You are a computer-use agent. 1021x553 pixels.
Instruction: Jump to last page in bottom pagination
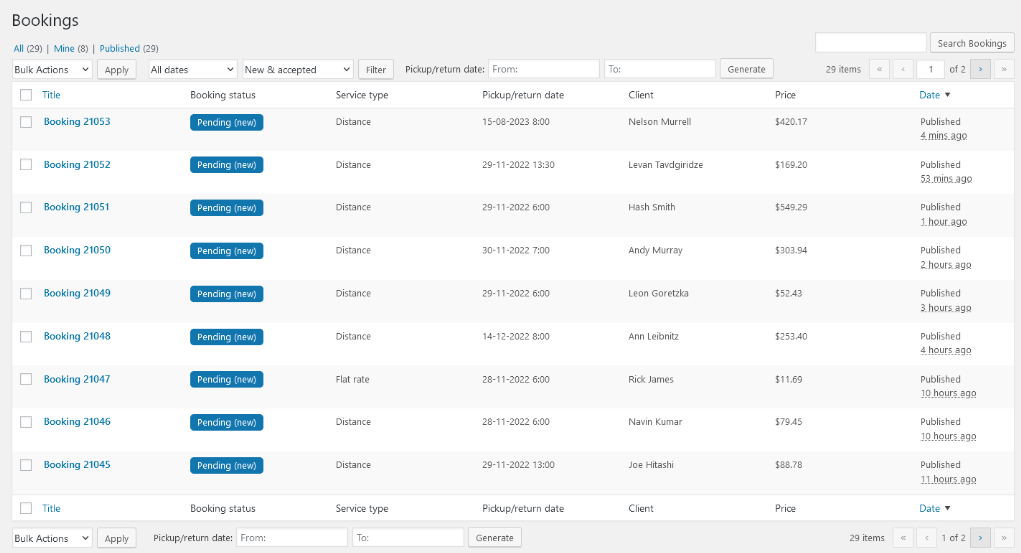click(1003, 538)
